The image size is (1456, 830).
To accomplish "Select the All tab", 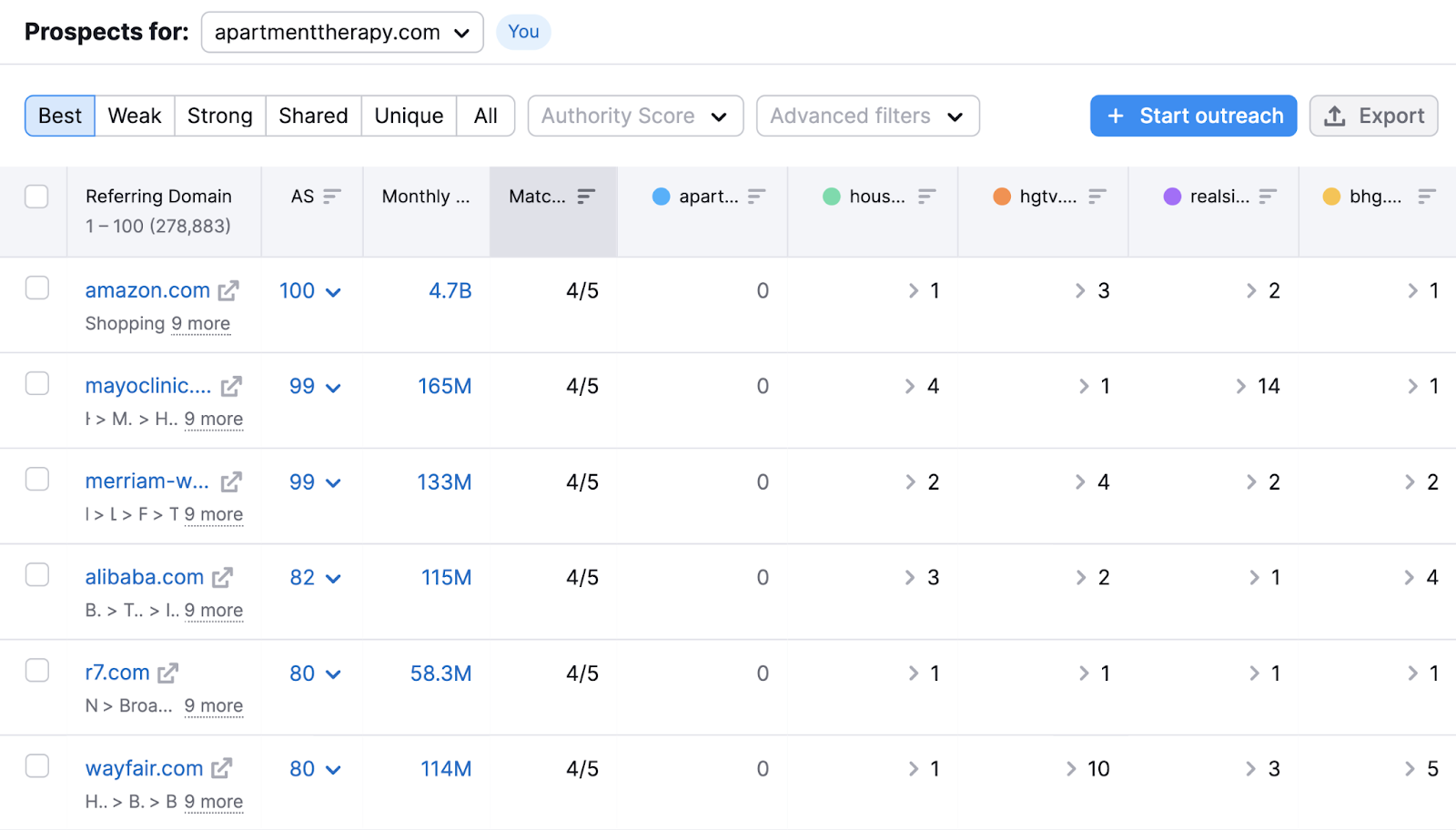I will [x=486, y=116].
